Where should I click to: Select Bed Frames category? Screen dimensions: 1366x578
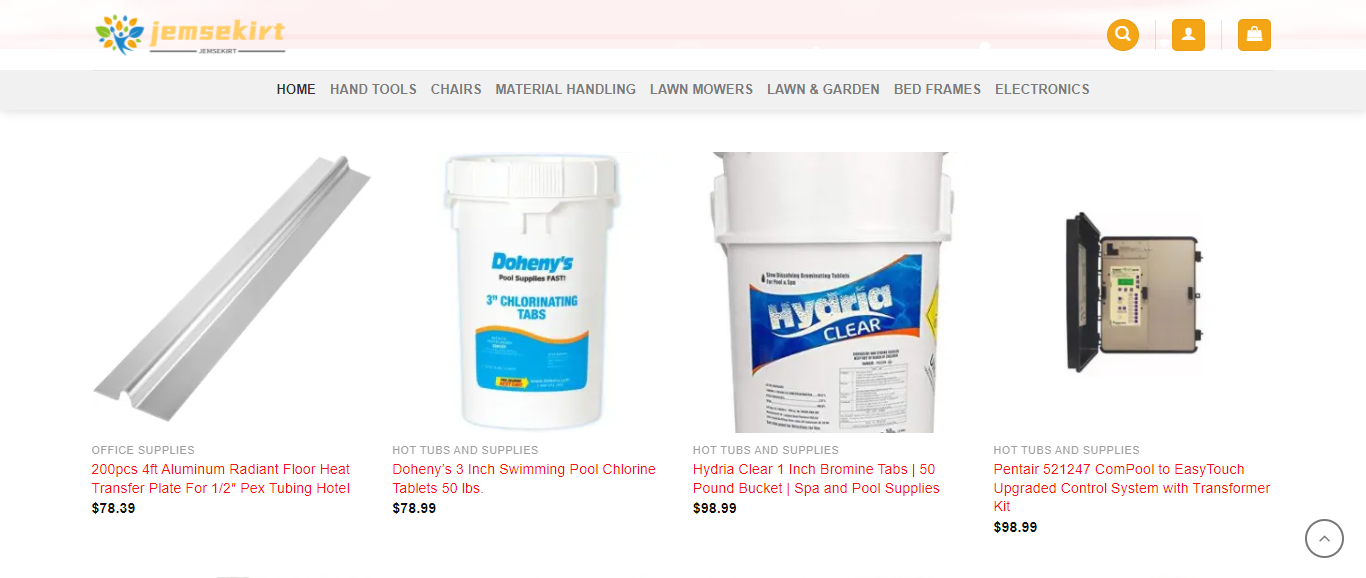coord(937,89)
